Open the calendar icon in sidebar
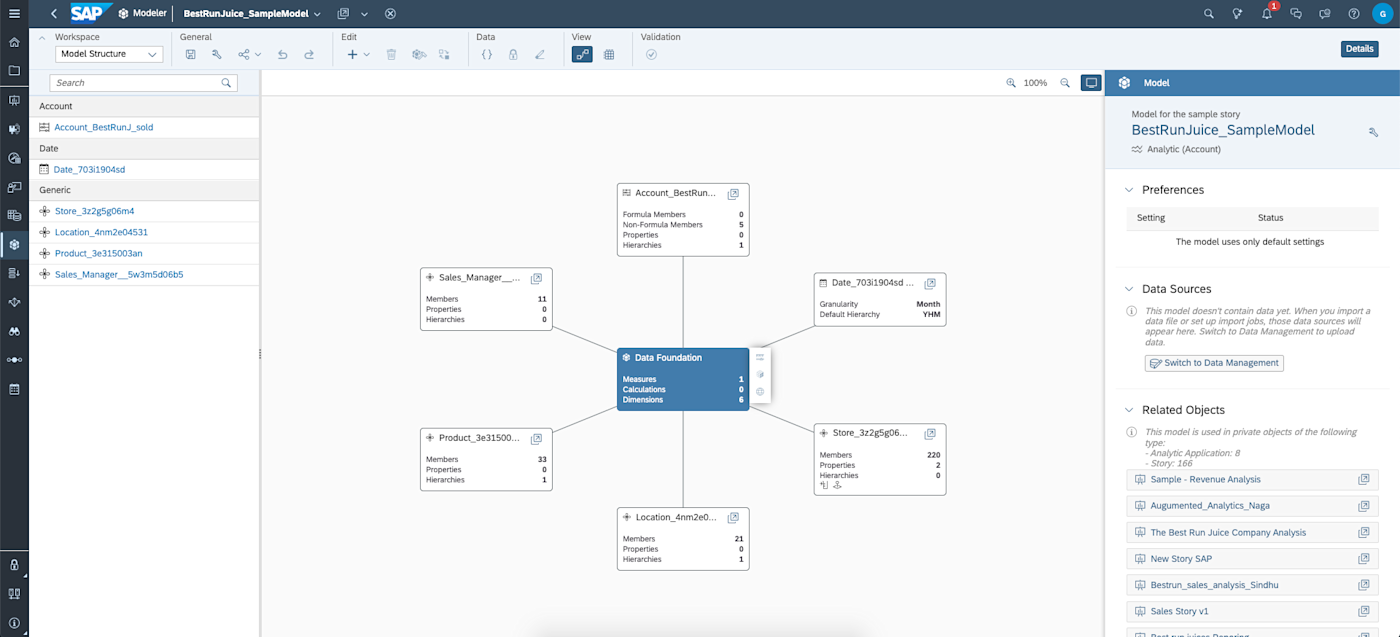The width and height of the screenshot is (1400, 637). 14,389
